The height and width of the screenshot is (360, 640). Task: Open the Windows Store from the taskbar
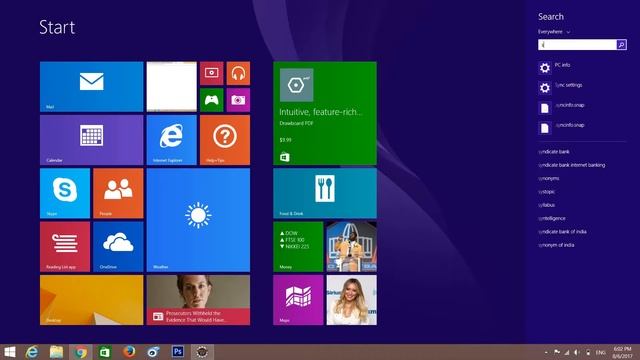tap(105, 352)
